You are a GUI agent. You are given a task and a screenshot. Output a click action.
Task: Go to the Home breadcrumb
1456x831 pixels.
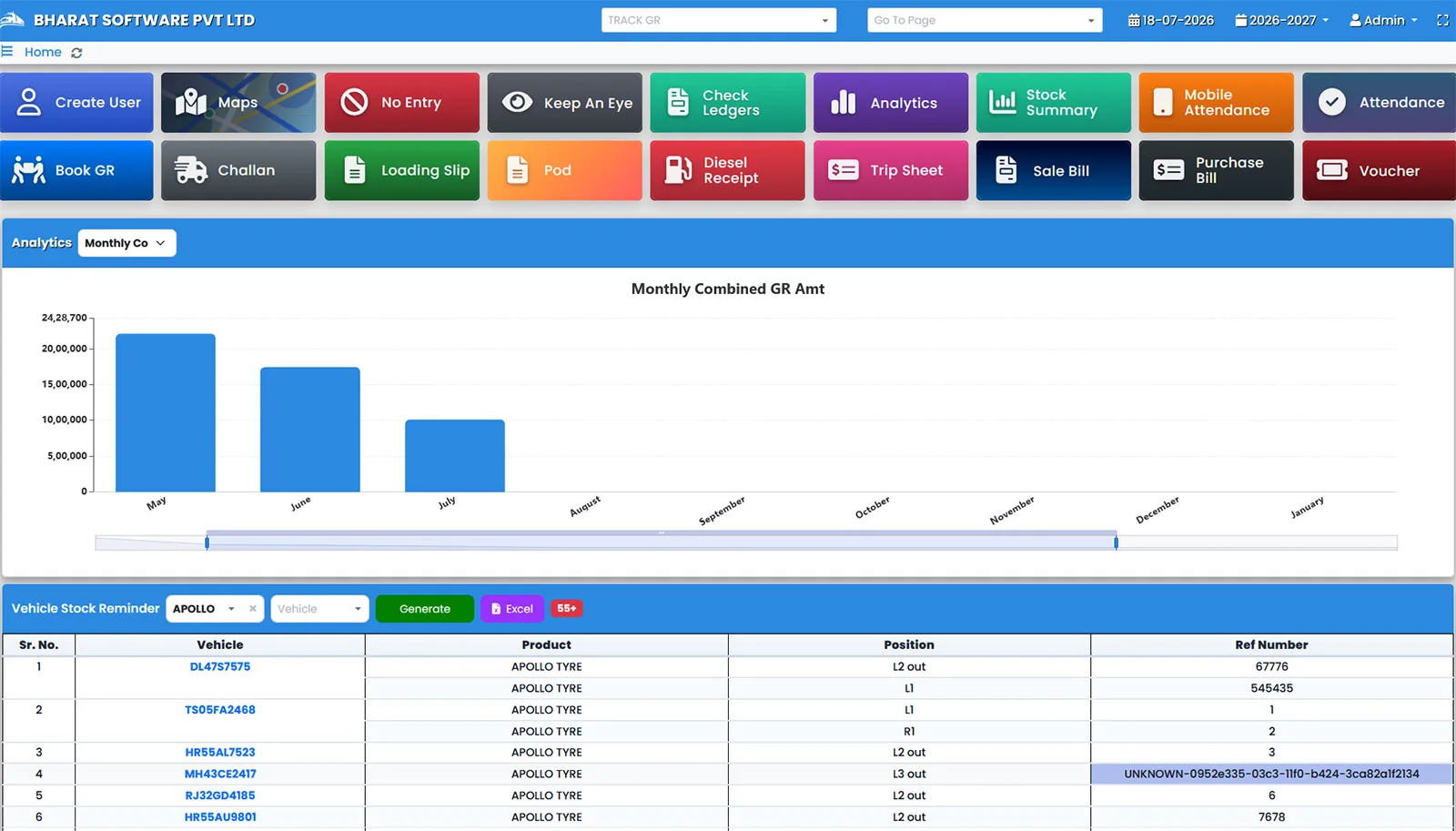tap(43, 52)
